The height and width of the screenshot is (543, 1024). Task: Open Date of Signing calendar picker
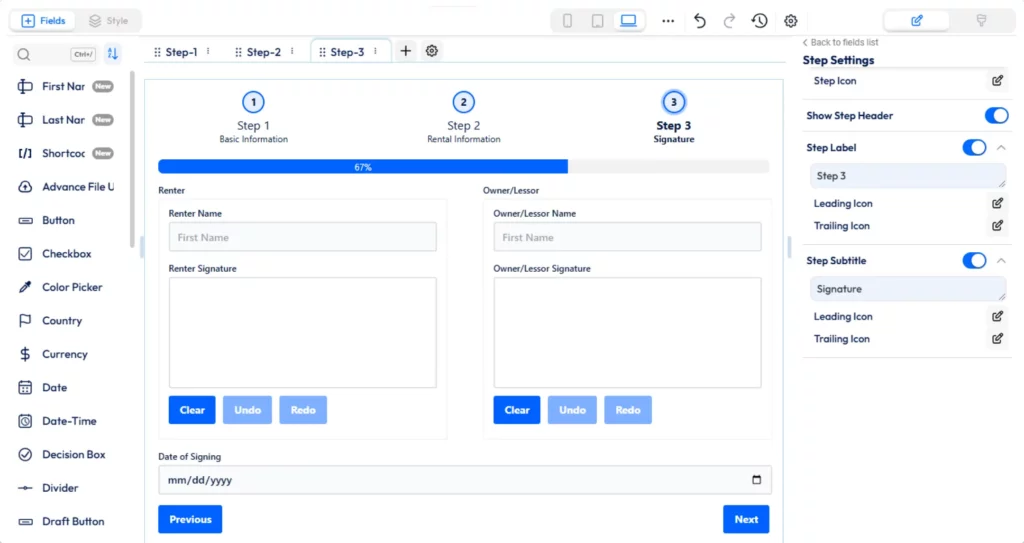(756, 480)
